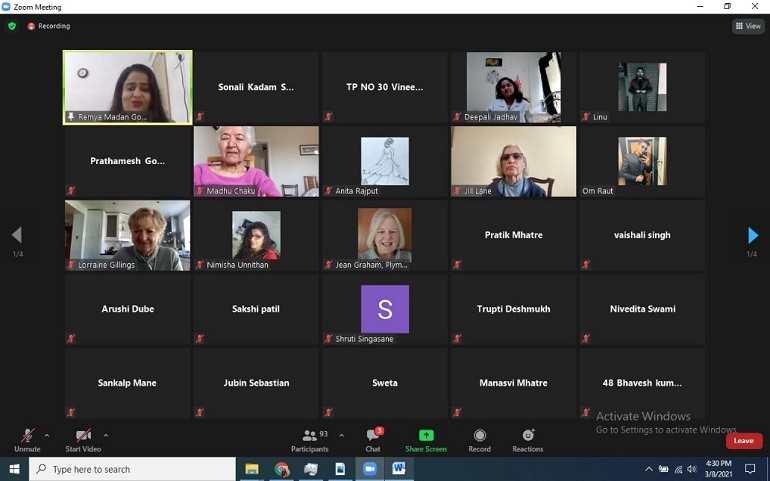Go to next page of participants
Screen dimensions: 770x481
753,235
